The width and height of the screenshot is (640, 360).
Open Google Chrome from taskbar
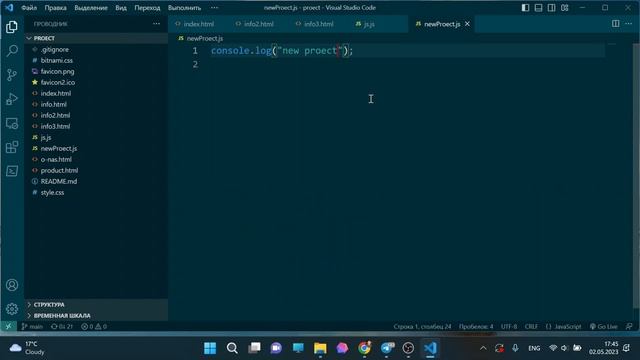click(x=364, y=348)
